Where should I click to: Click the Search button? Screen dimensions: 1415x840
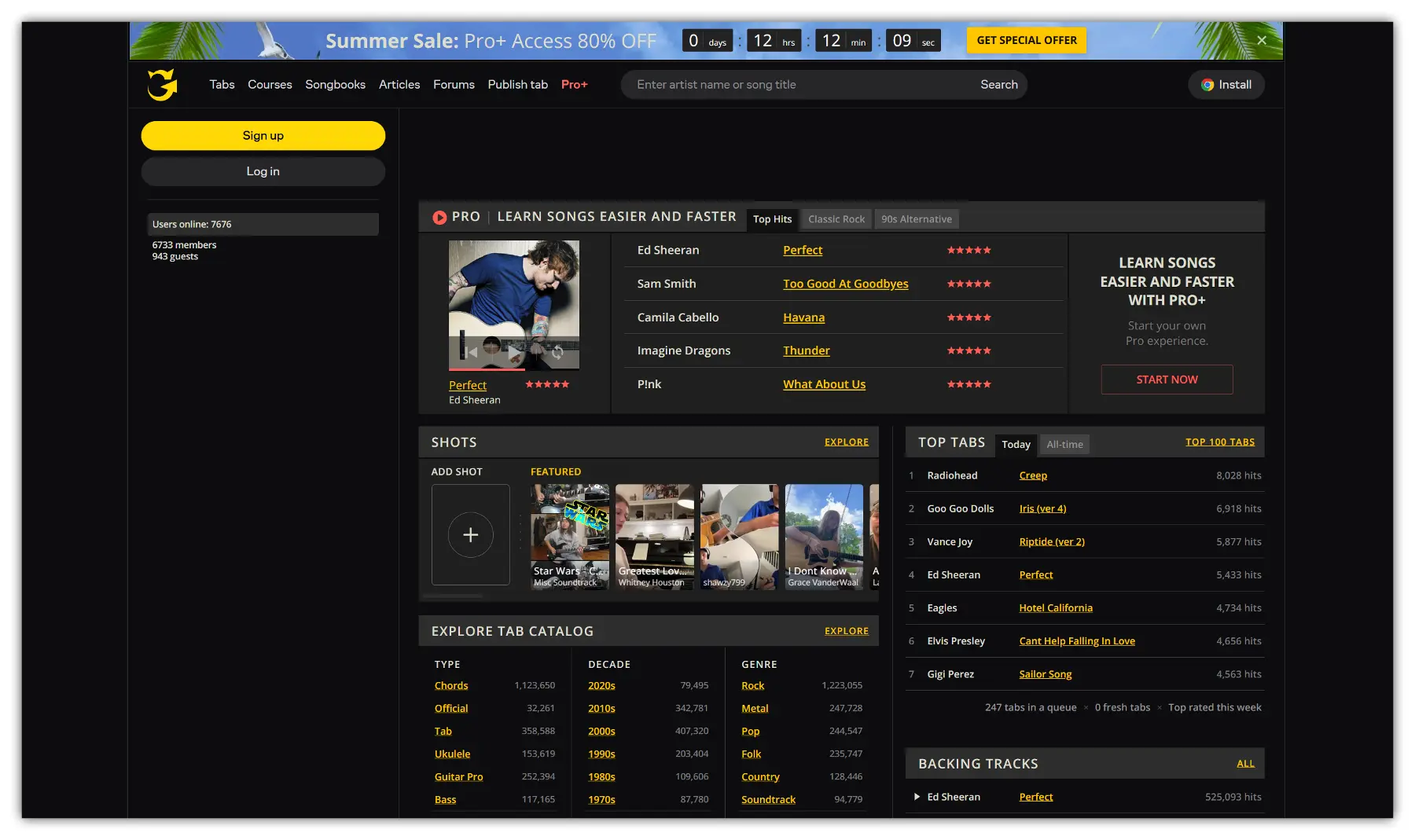[998, 85]
